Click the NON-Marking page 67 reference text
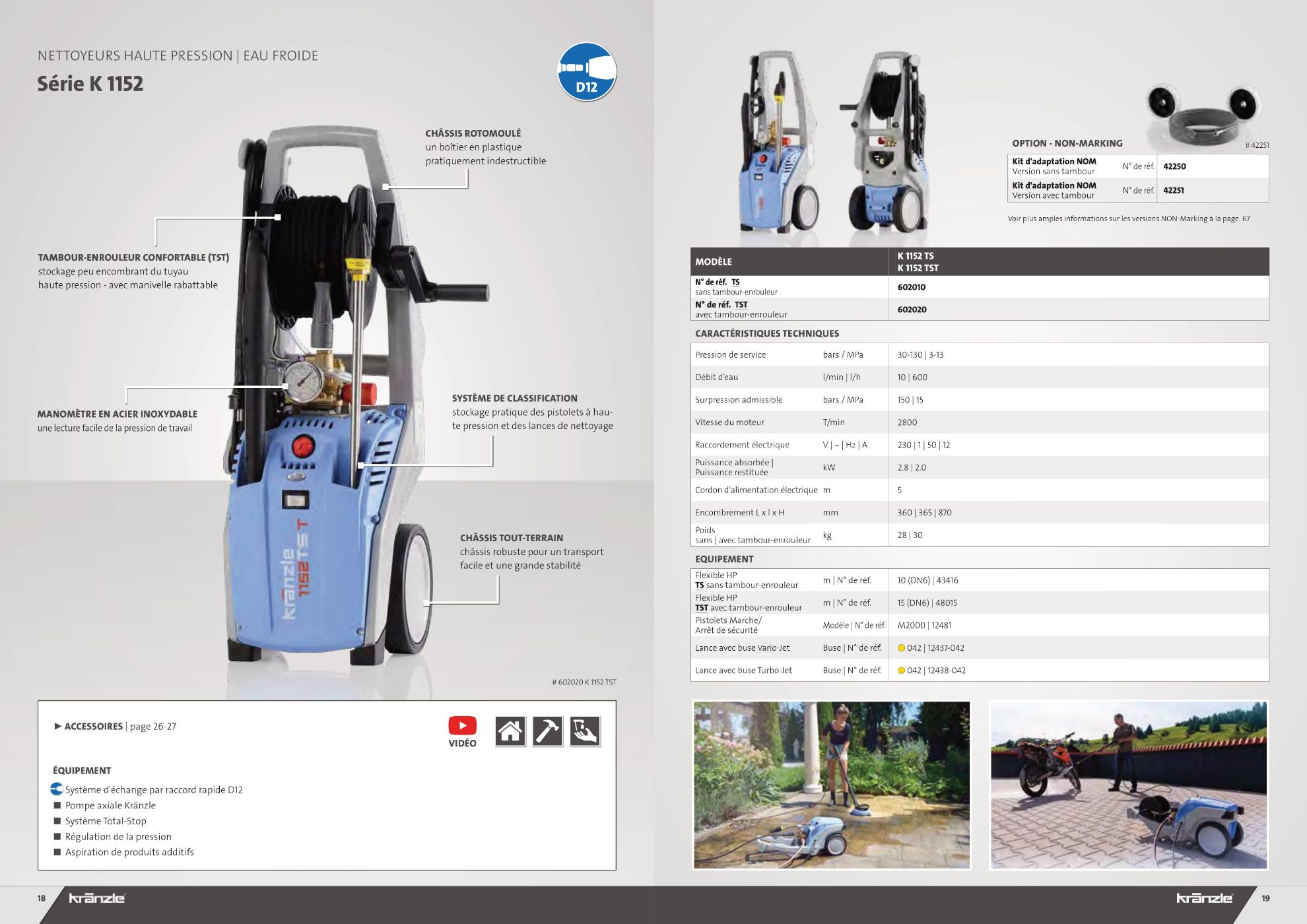Image resolution: width=1307 pixels, height=924 pixels. (1128, 218)
